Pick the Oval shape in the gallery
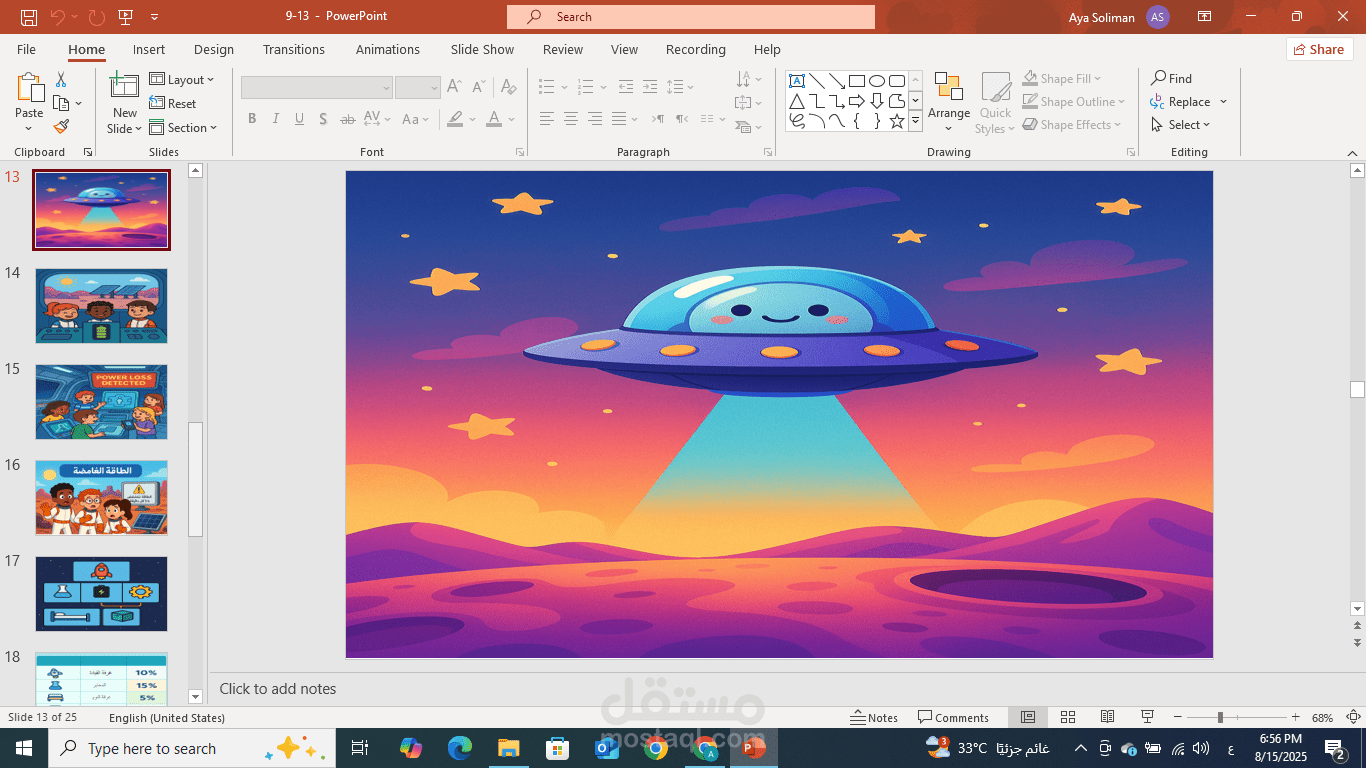The height and width of the screenshot is (768, 1366). (x=877, y=81)
